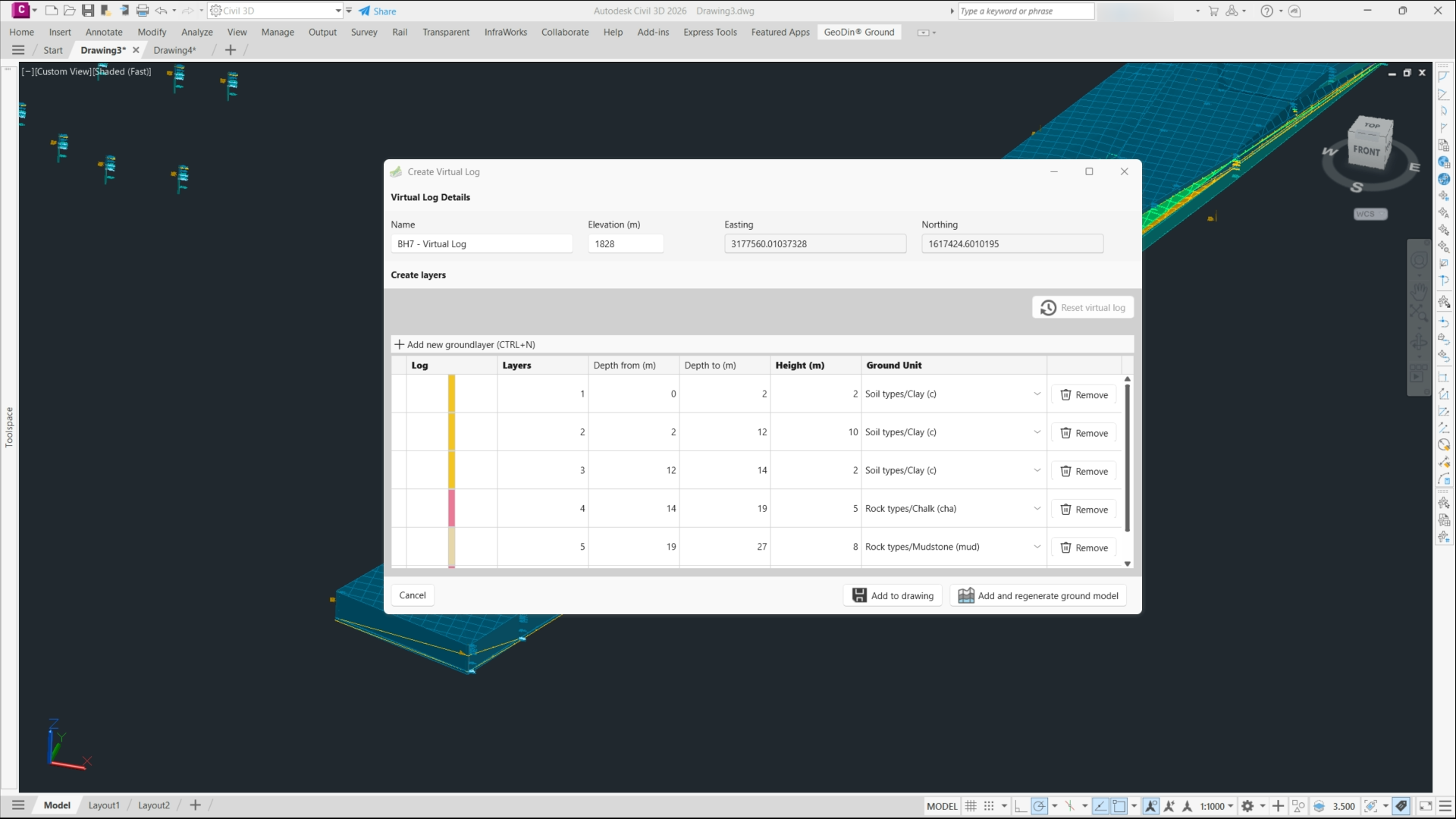Click the Undo arrow icon
This screenshot has height=819, width=1456.
point(161,11)
